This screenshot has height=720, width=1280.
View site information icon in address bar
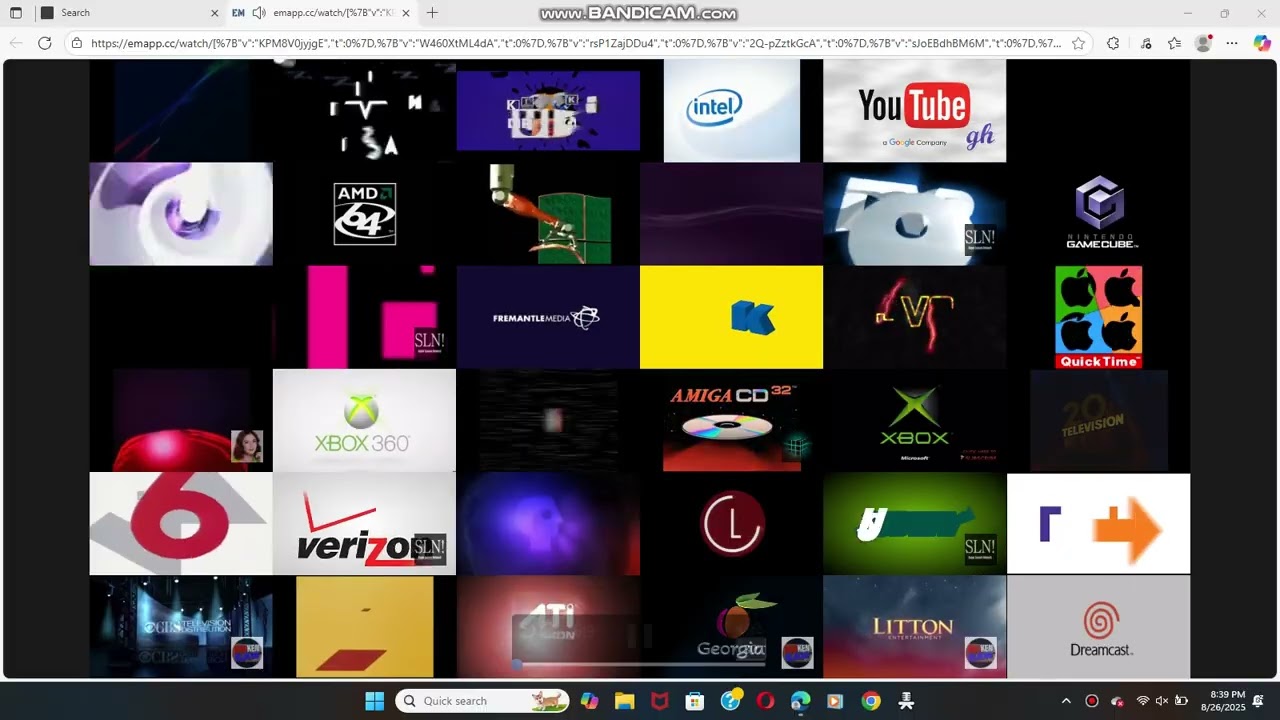[x=77, y=43]
